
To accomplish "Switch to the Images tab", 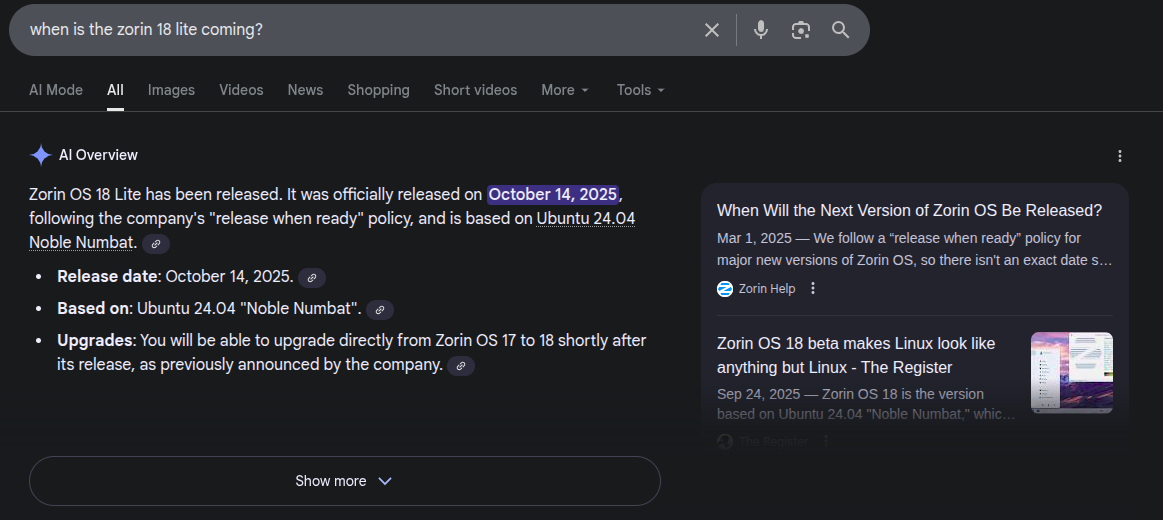I will [171, 90].
